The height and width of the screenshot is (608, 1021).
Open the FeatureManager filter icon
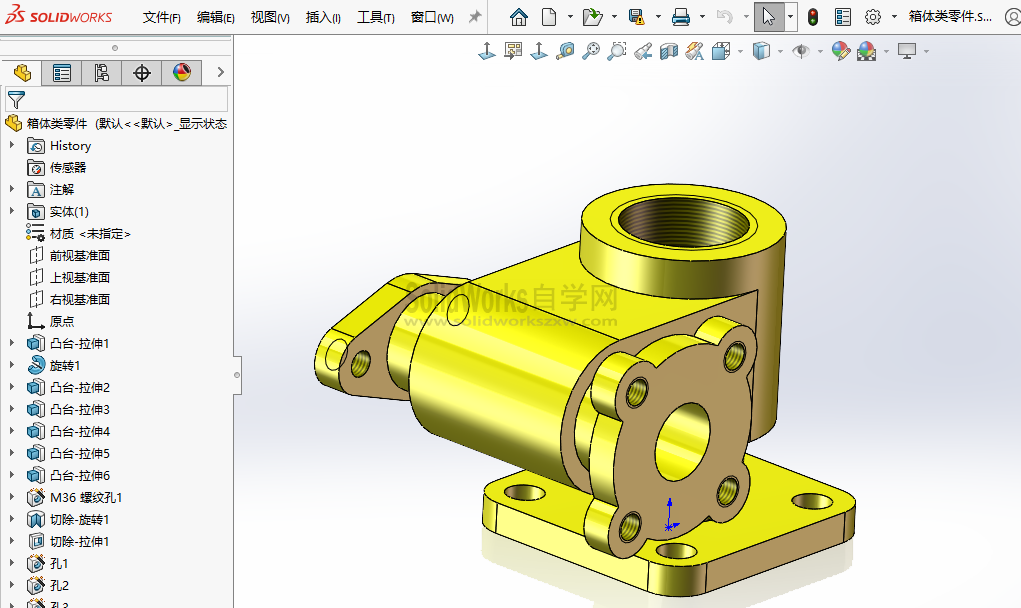pyautogui.click(x=17, y=100)
